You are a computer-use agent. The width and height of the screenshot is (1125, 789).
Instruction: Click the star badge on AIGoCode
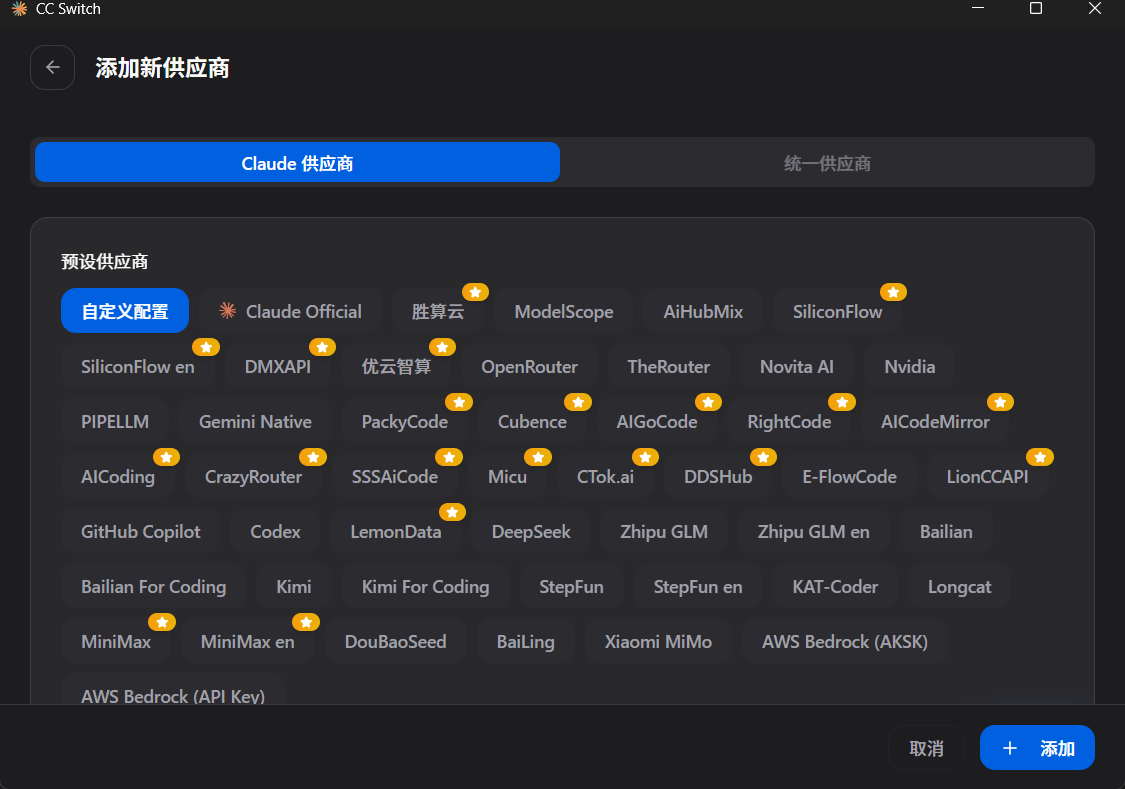click(x=708, y=402)
